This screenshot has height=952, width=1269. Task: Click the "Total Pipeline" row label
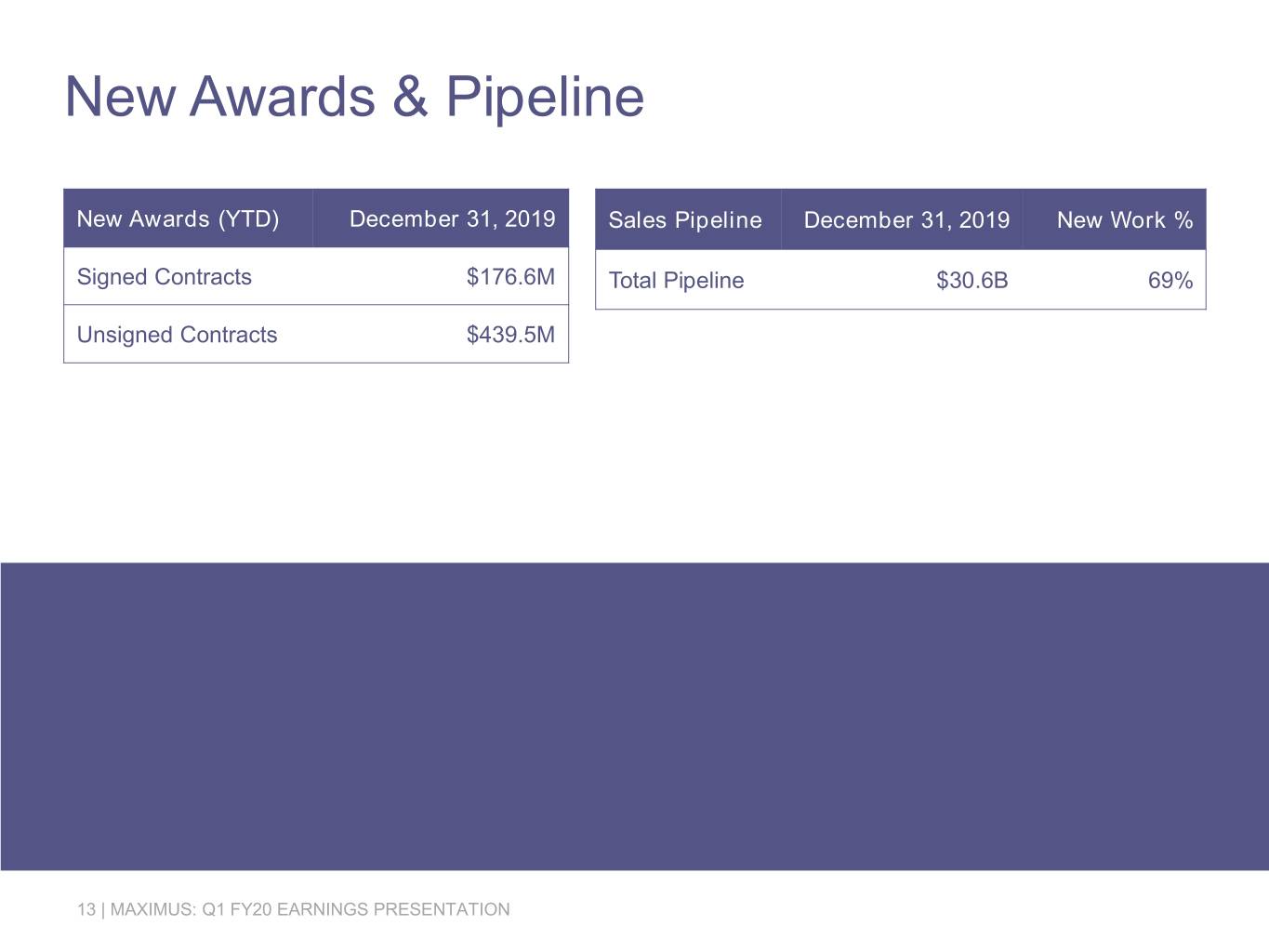(676, 281)
